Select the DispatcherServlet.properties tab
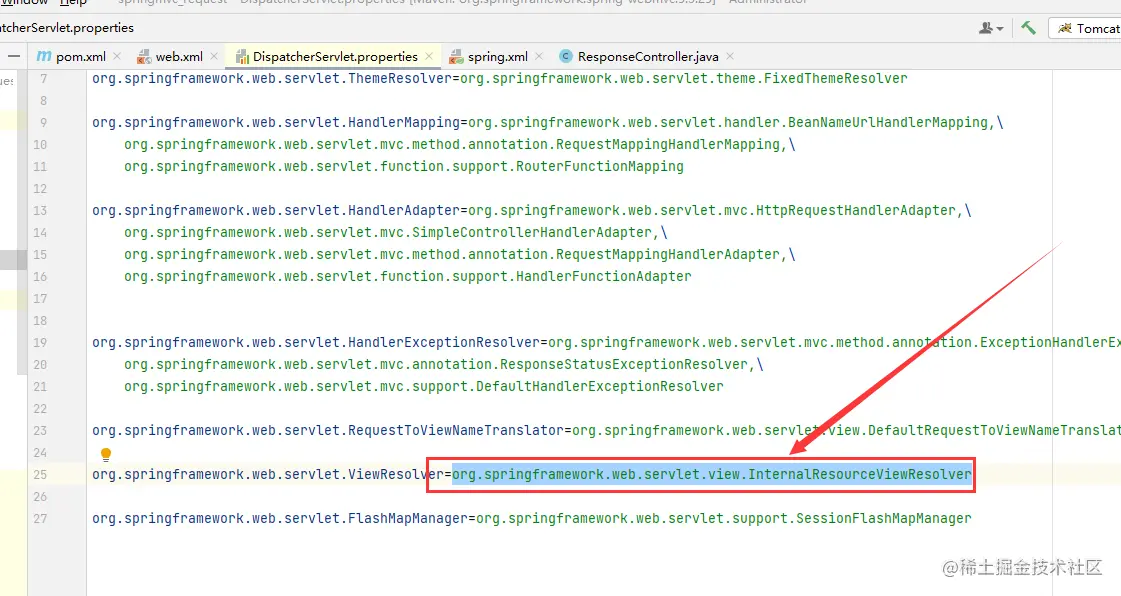Viewport: 1121px width, 596px height. (335, 56)
